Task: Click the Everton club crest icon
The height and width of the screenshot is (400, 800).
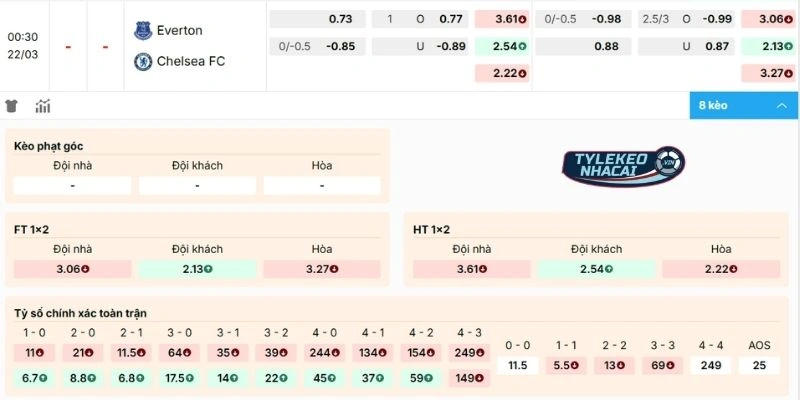Action: [x=142, y=31]
